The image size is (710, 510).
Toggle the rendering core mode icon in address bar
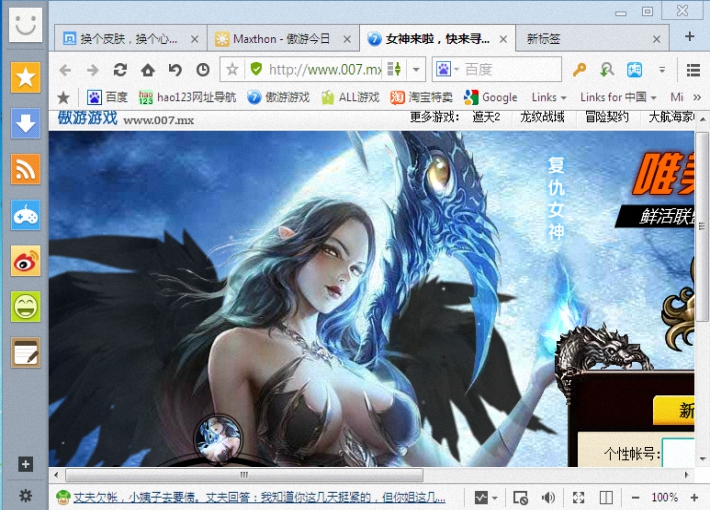tap(394, 69)
